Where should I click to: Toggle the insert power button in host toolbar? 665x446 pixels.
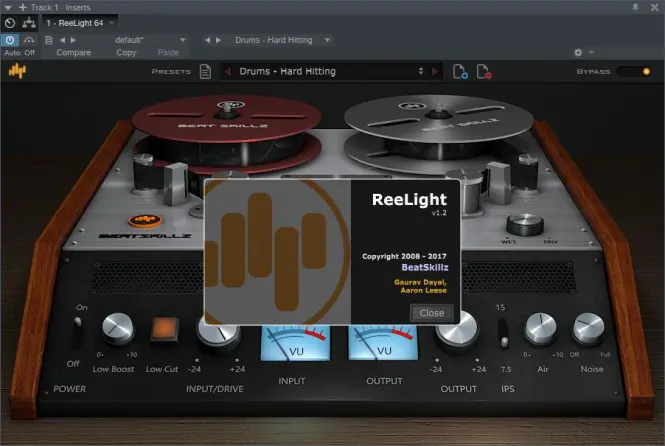9,40
